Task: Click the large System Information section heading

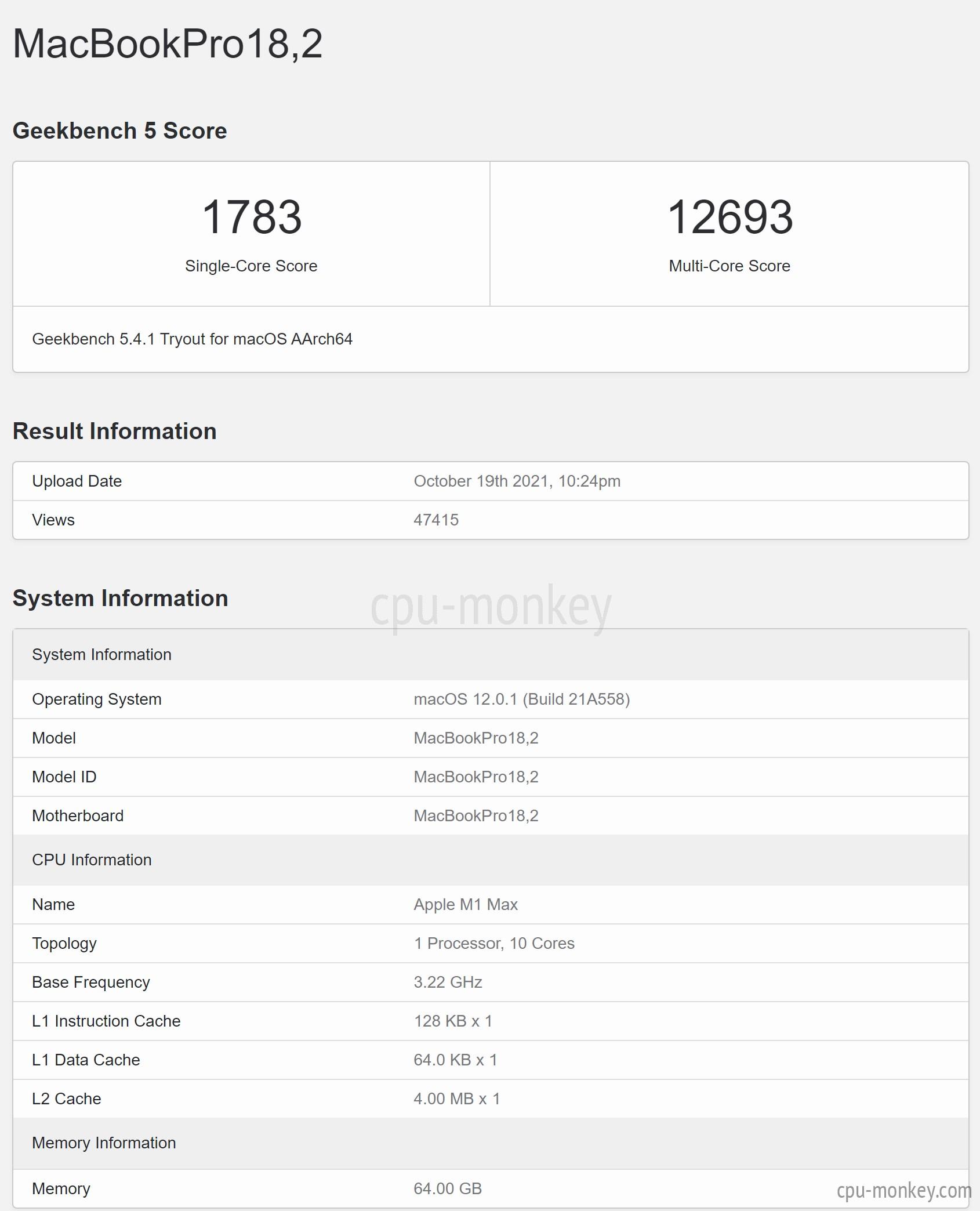Action: pos(120,598)
